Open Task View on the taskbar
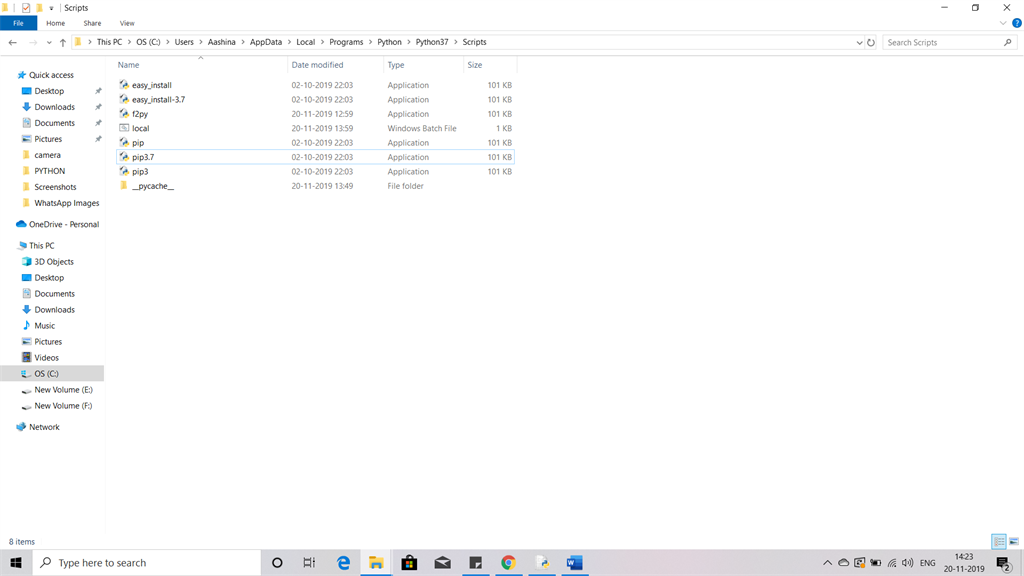The image size is (1024, 576). pyautogui.click(x=309, y=562)
